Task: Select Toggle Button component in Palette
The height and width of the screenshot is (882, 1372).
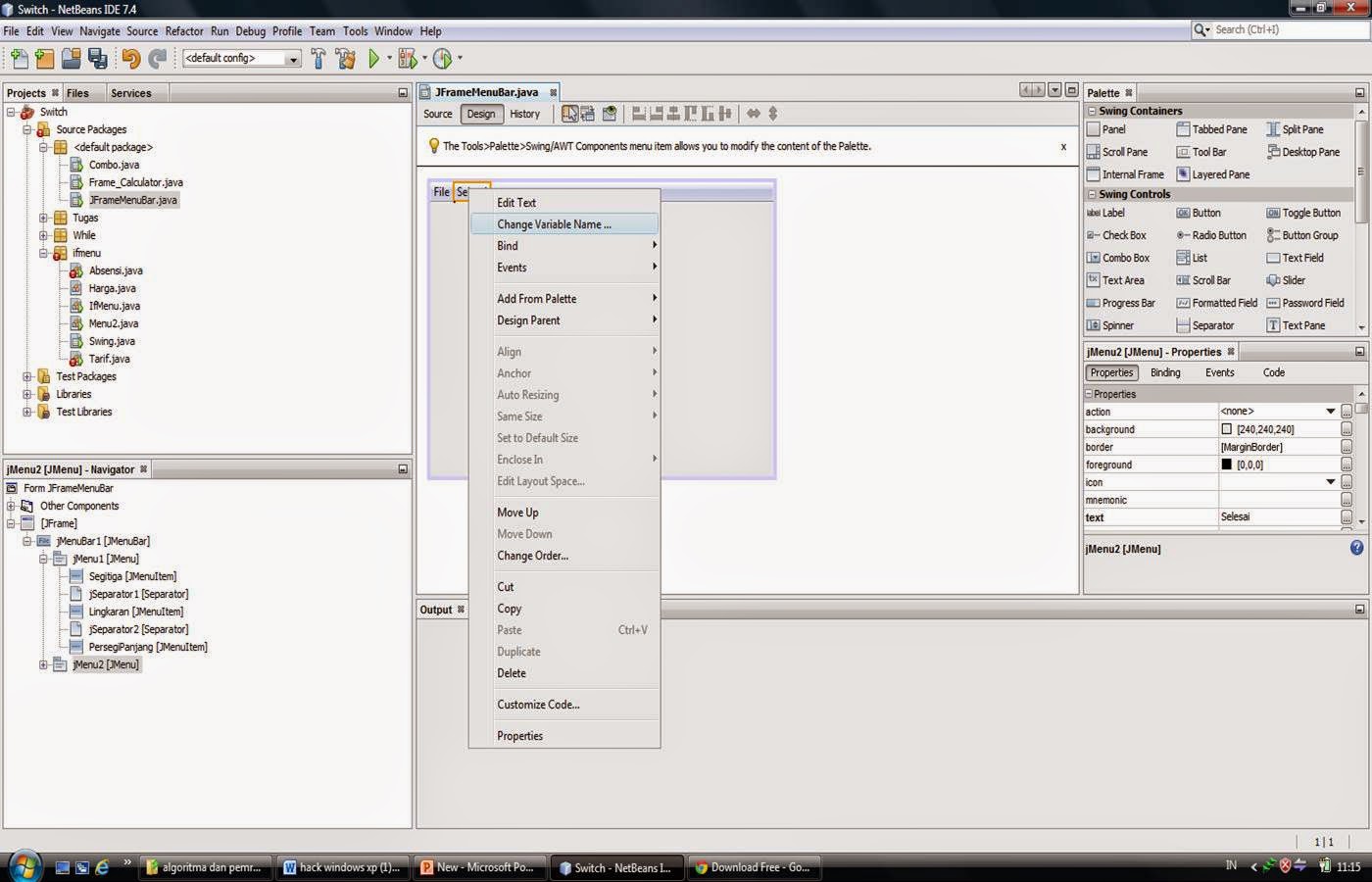Action: click(1303, 213)
